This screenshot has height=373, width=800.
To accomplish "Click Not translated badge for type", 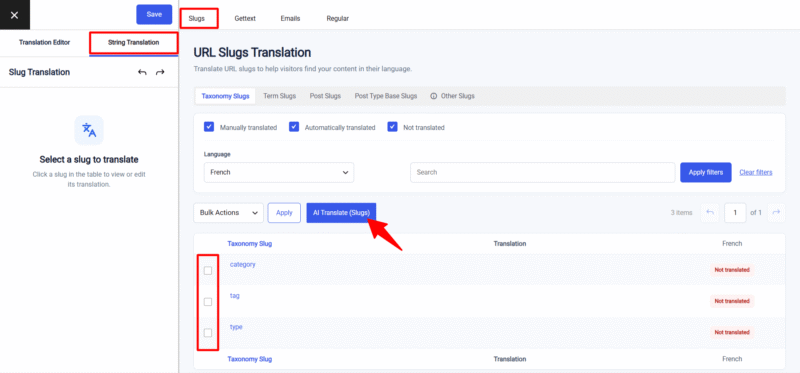I will [732, 332].
